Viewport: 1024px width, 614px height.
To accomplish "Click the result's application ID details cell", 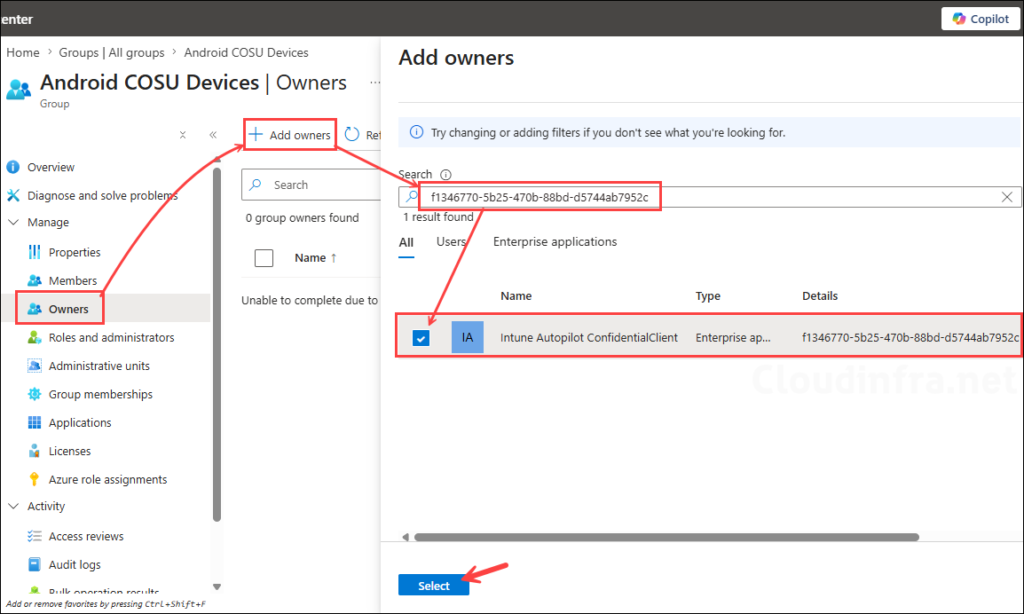I will pos(910,337).
